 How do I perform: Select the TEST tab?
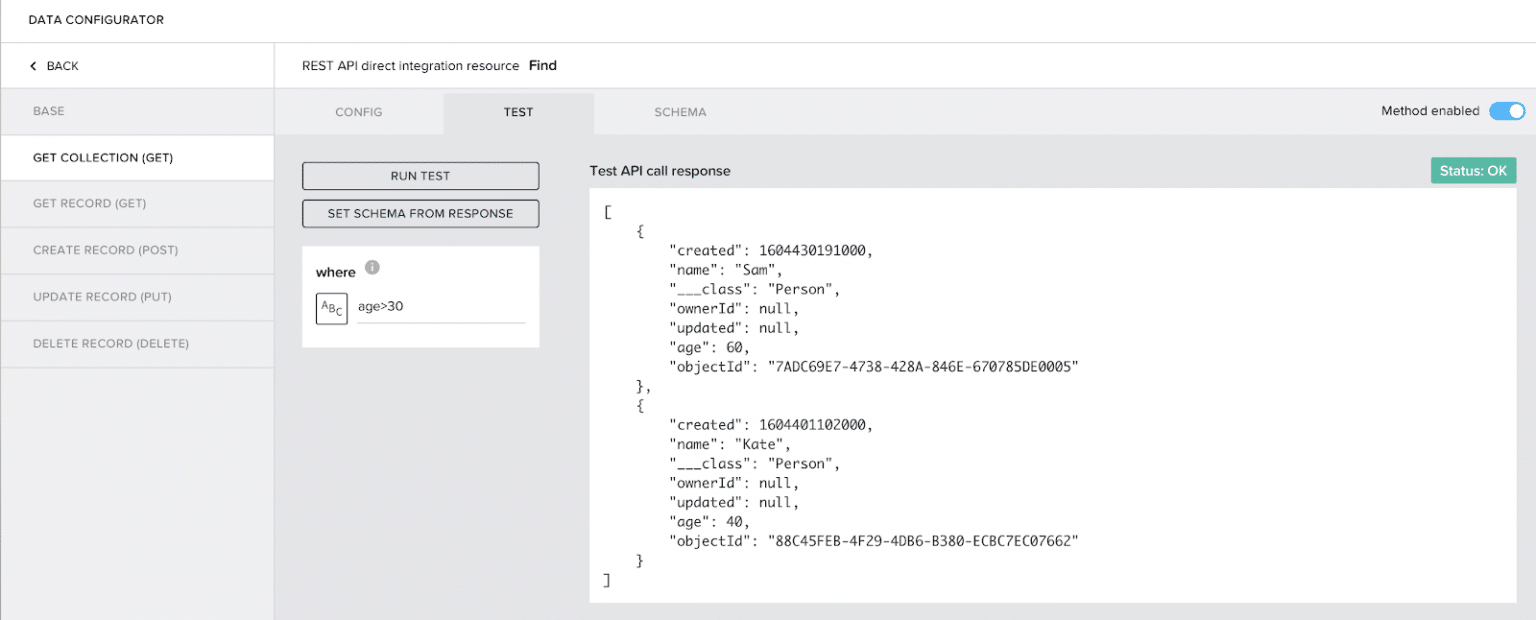click(518, 112)
